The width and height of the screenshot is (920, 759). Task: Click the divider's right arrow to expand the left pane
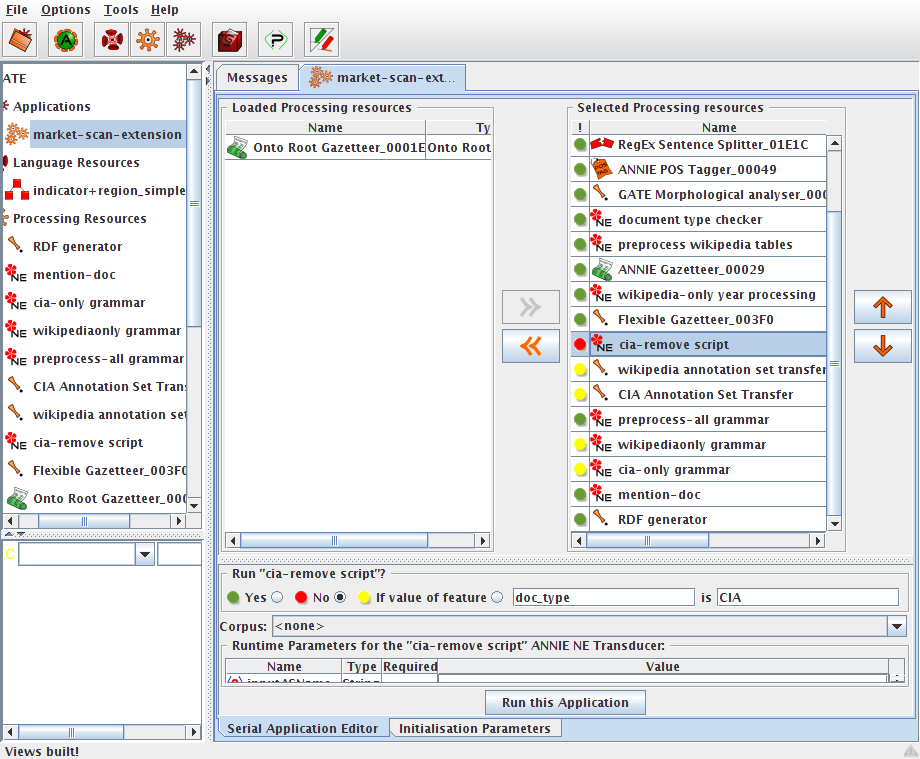(208, 81)
